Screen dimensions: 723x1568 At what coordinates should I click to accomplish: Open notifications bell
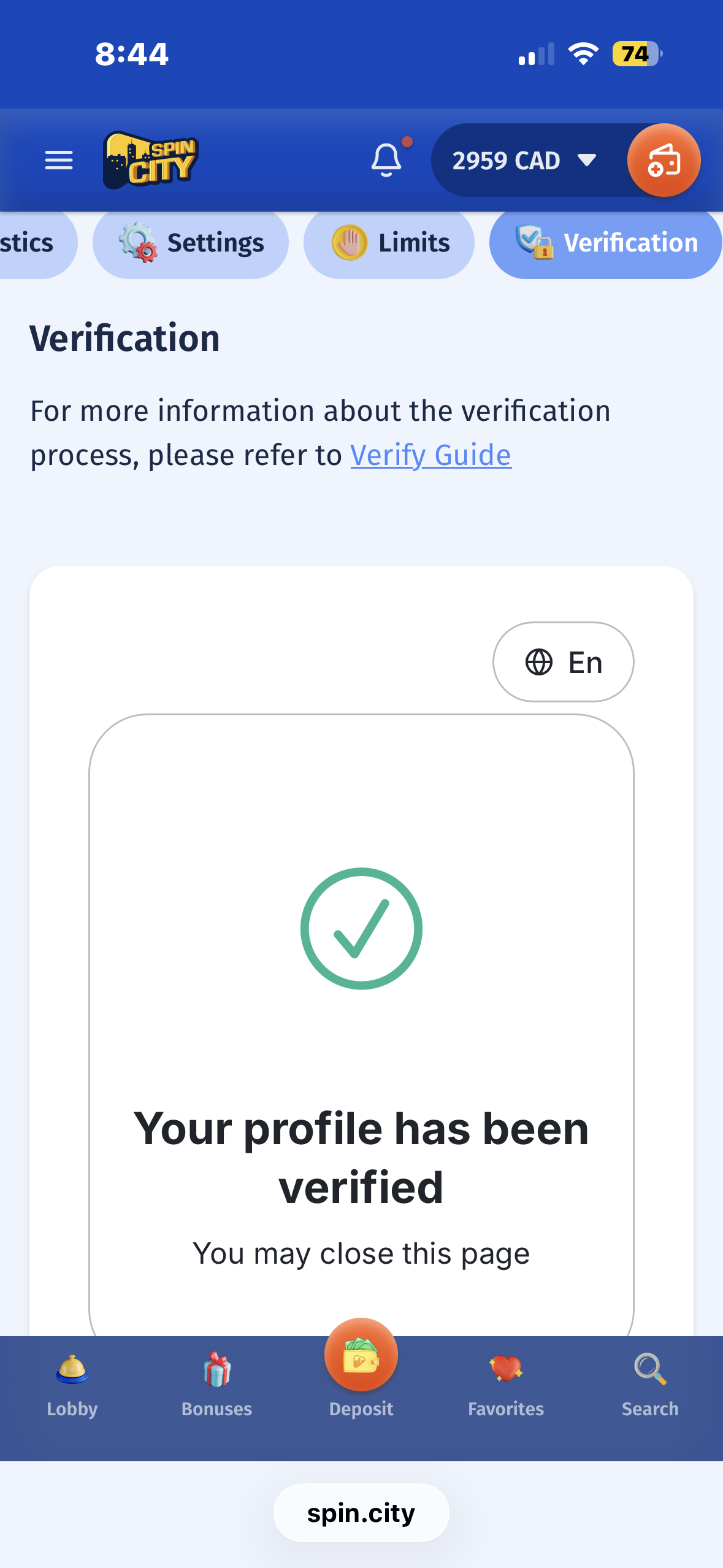point(387,160)
